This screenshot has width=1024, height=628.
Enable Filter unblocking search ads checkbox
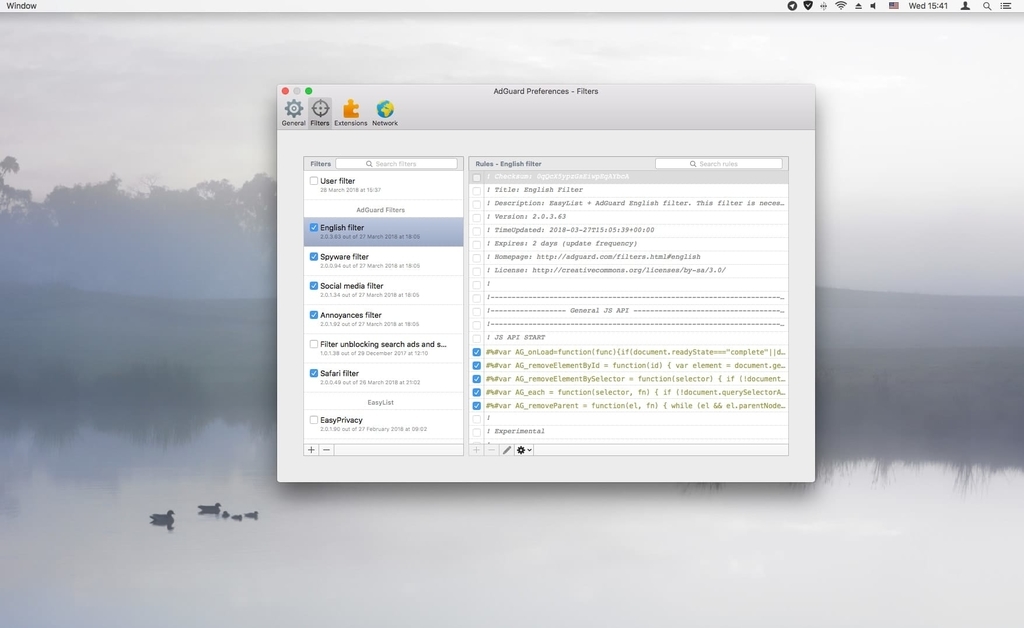(x=314, y=344)
